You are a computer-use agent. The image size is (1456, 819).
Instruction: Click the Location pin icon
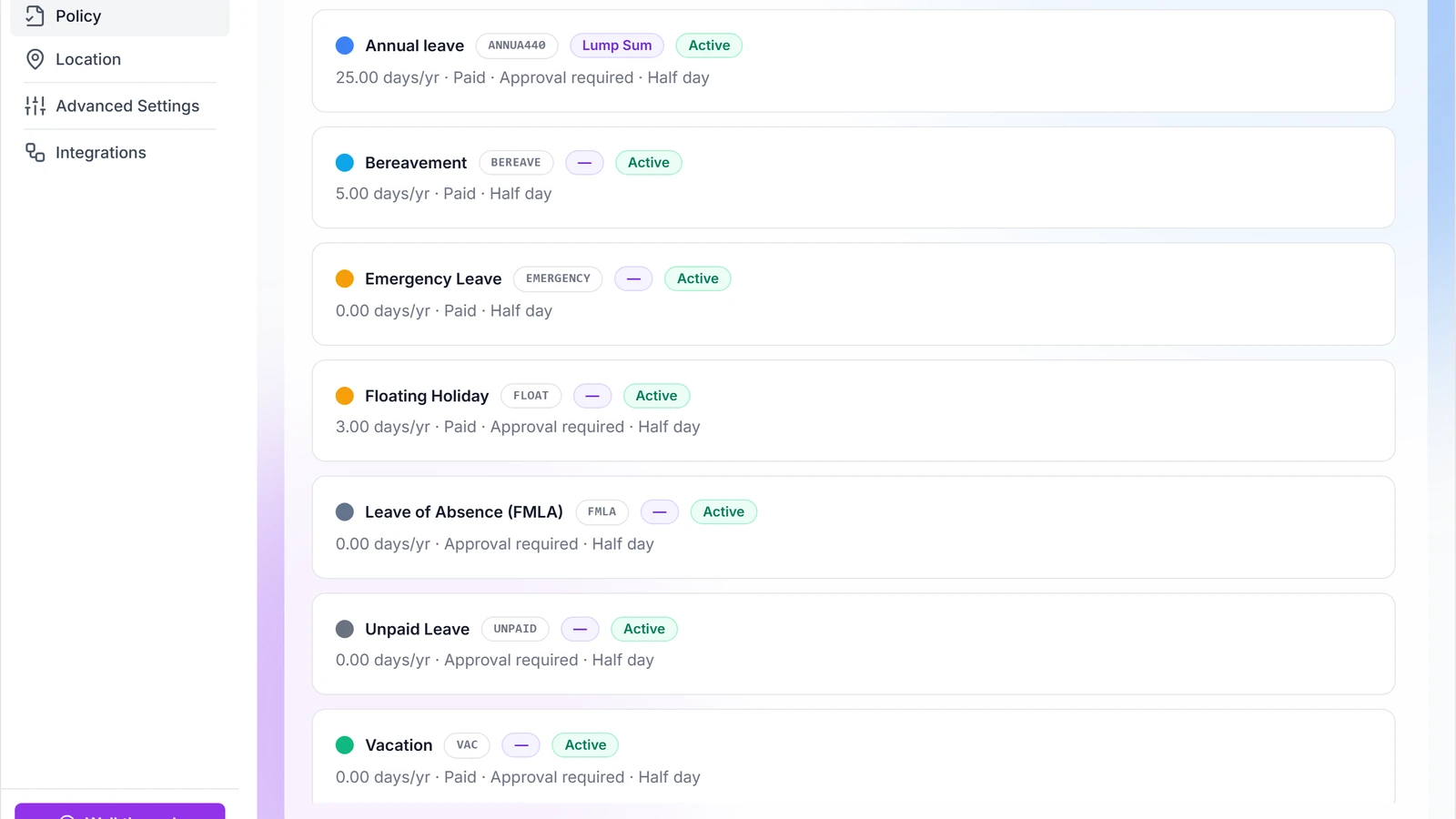click(x=35, y=59)
